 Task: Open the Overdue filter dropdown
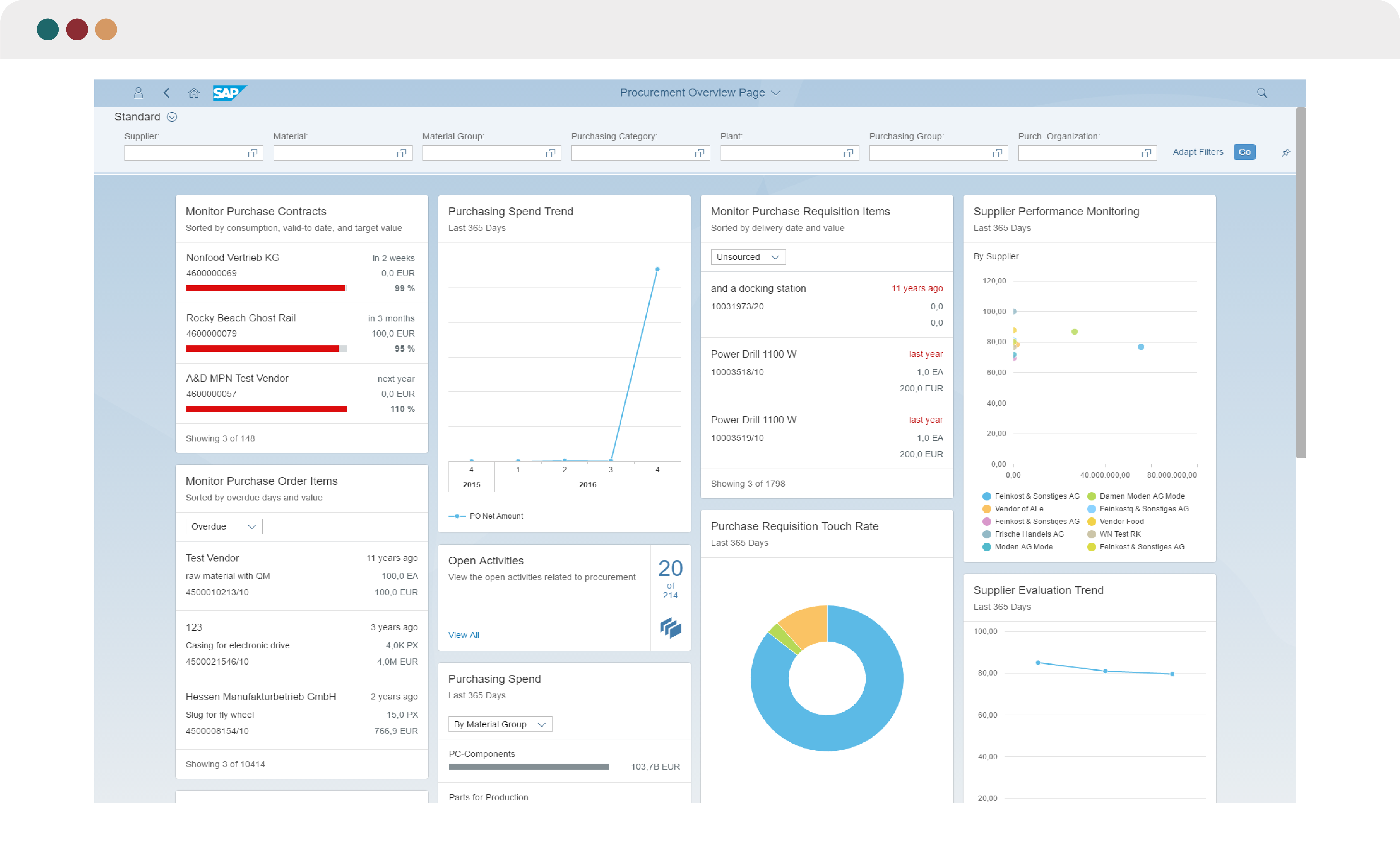pos(224,526)
